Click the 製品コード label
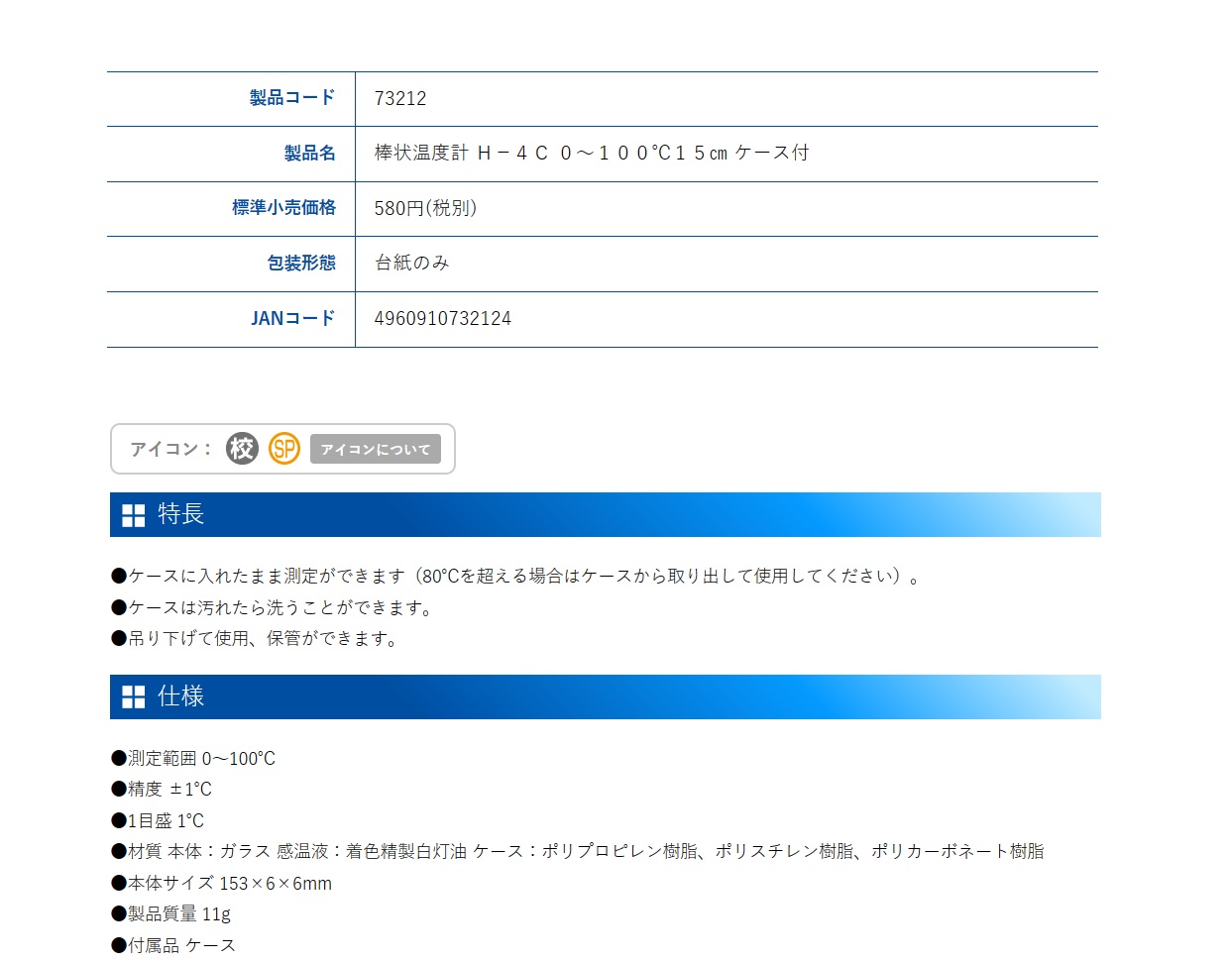Image resolution: width=1232 pixels, height=962 pixels. (292, 98)
